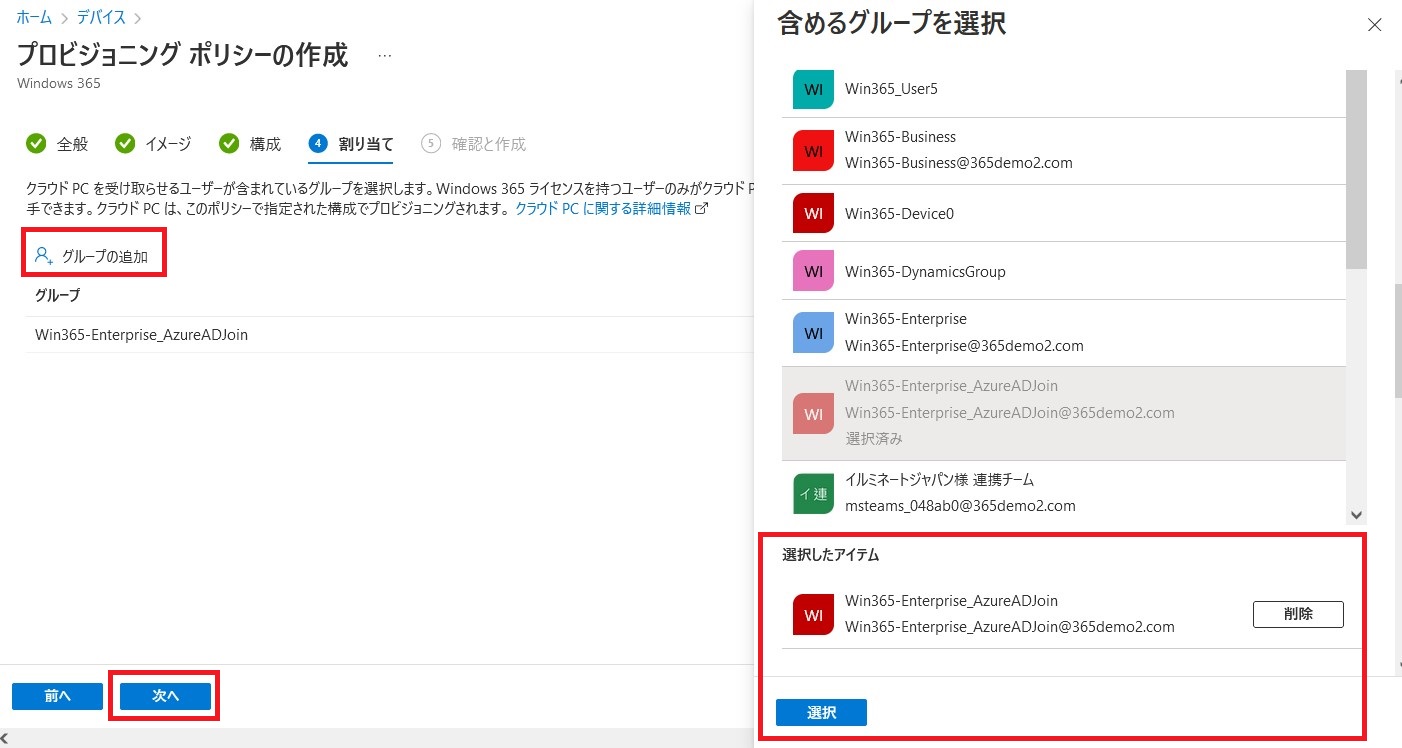Click the faded WI avatar of the 選択済み entry
Viewport: 1402px width, 748px height.
(x=813, y=413)
